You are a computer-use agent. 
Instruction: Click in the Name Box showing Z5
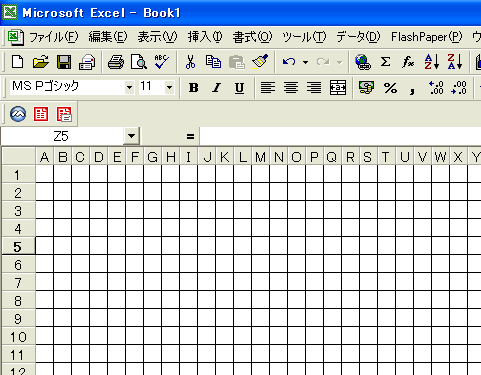coord(62,136)
